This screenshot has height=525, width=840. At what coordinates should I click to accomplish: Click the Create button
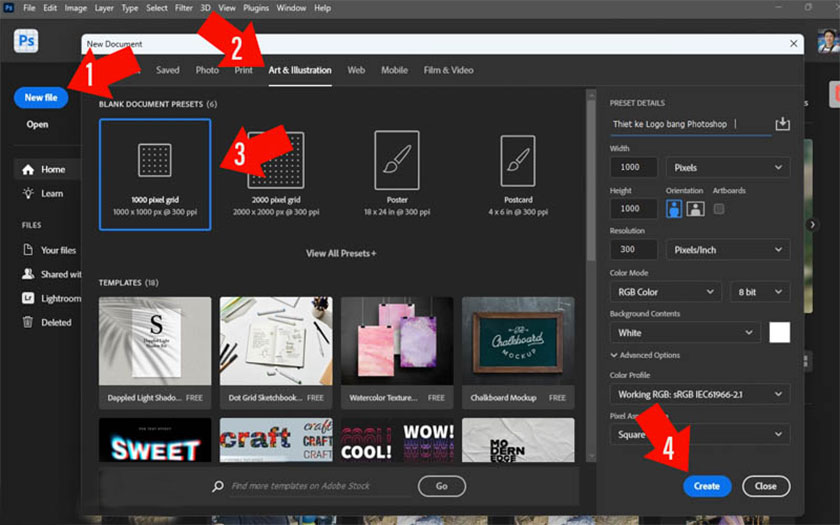point(707,486)
